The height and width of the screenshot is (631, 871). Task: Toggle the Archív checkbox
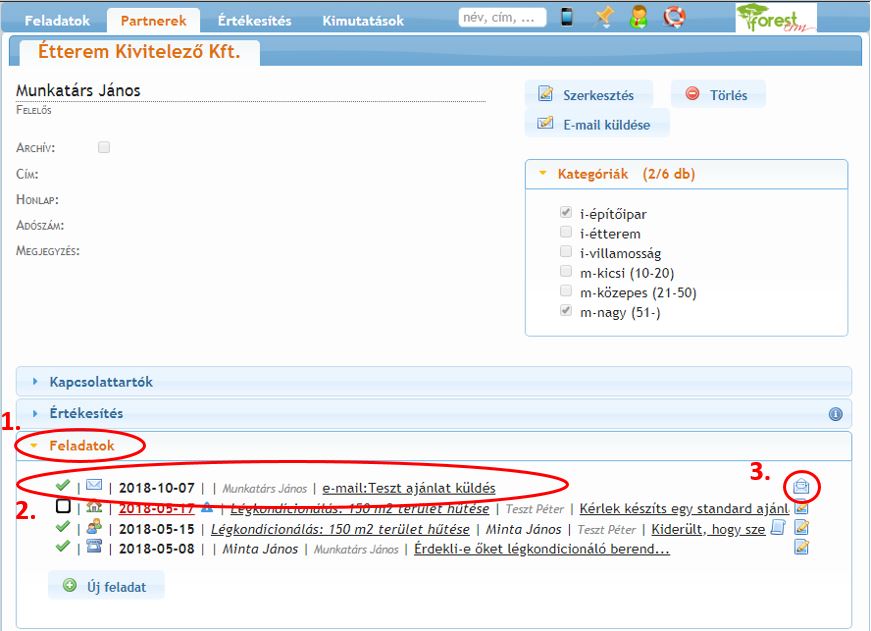click(104, 147)
